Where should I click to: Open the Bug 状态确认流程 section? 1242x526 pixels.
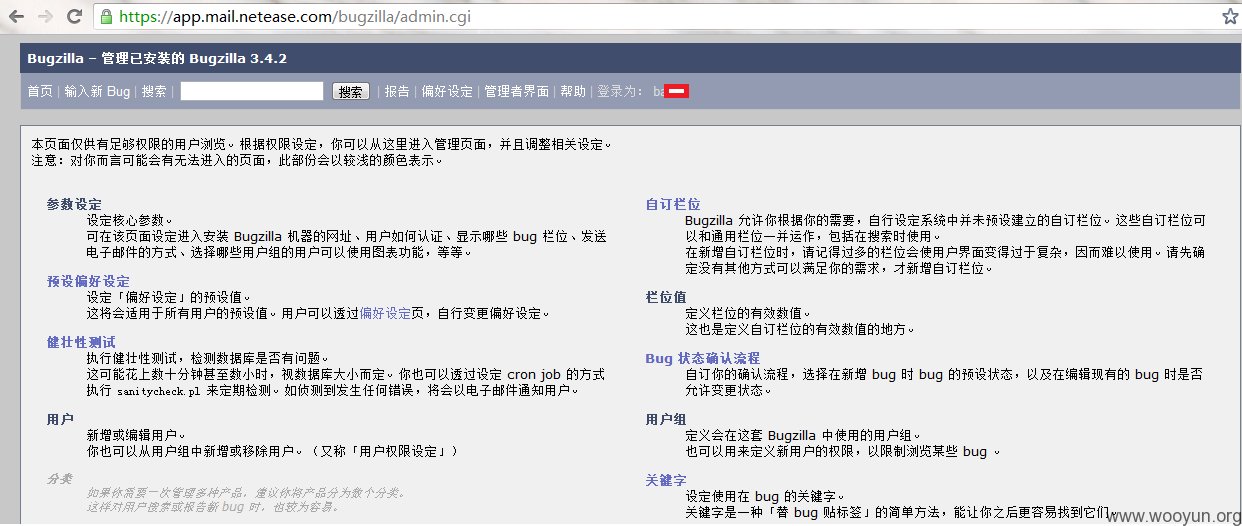[703, 358]
